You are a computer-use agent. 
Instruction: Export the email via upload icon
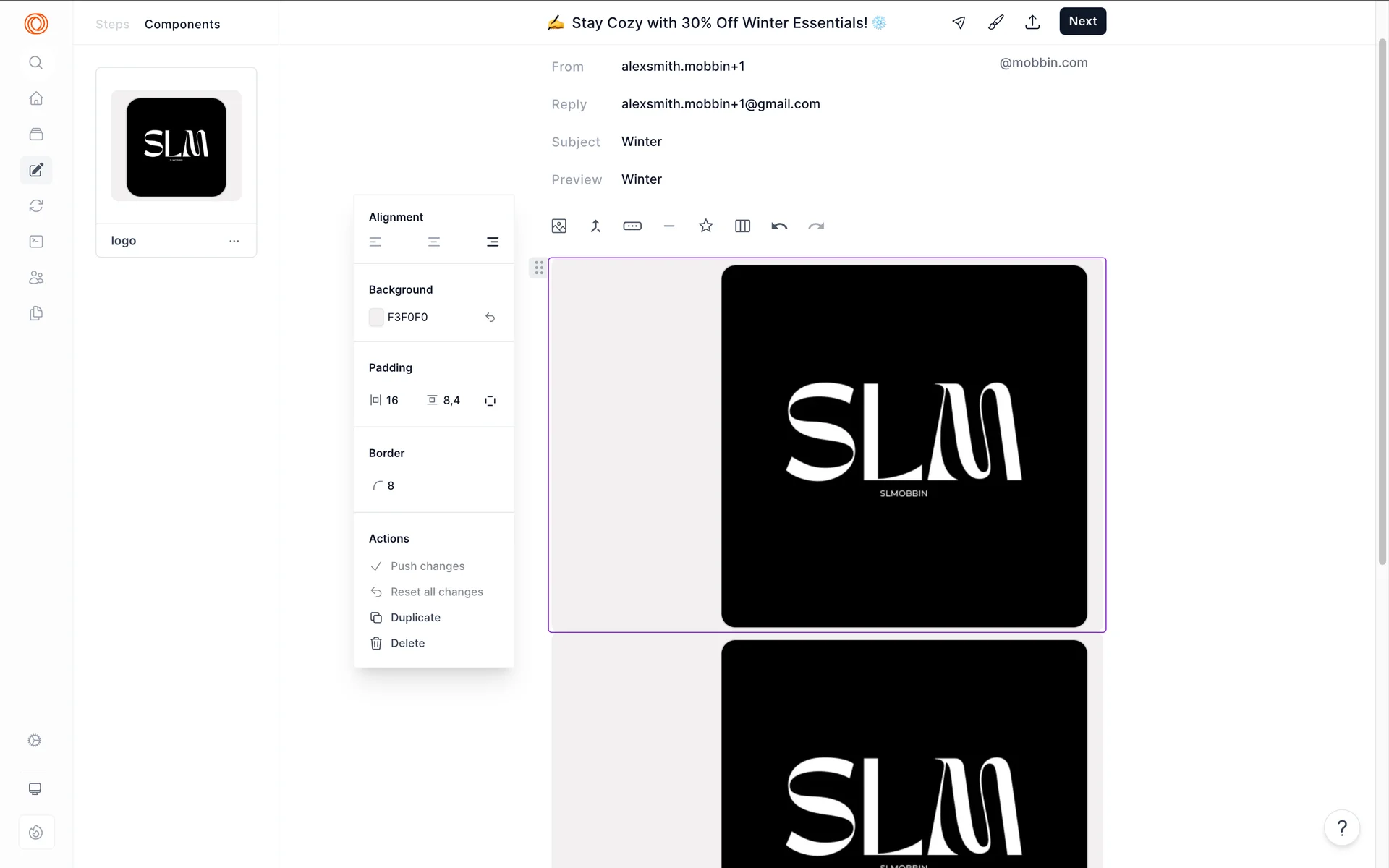1032,22
